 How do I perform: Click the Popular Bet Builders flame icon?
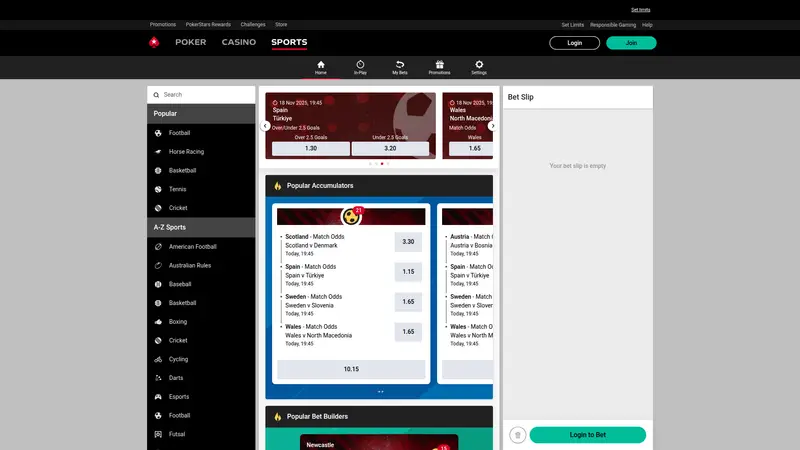point(278,416)
